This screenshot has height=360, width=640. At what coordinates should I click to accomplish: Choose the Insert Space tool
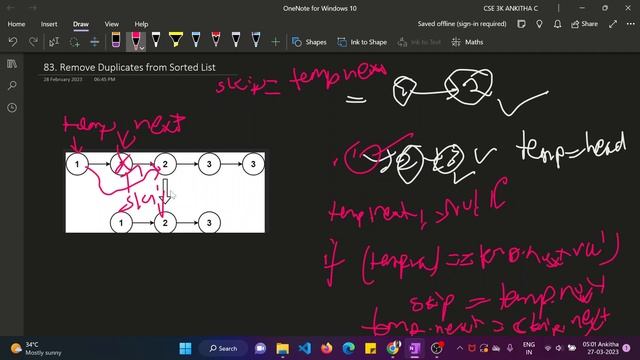coord(94,42)
